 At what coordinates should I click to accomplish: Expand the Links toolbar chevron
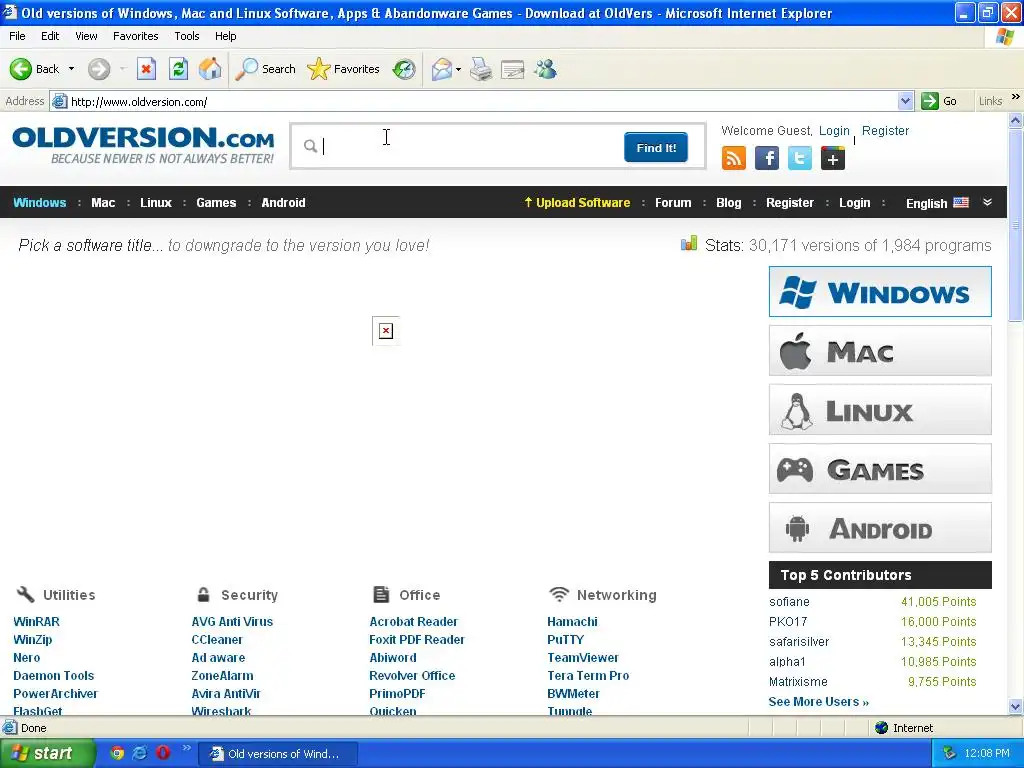1016,97
